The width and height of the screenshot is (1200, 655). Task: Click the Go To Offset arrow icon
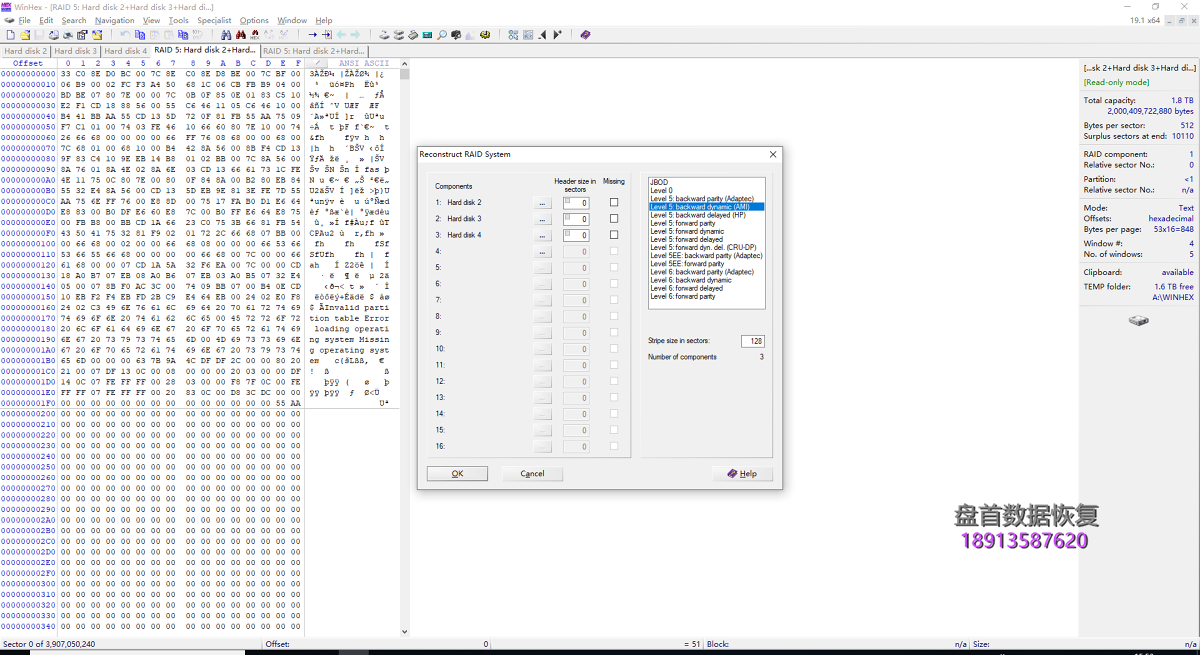pyautogui.click(x=313, y=35)
